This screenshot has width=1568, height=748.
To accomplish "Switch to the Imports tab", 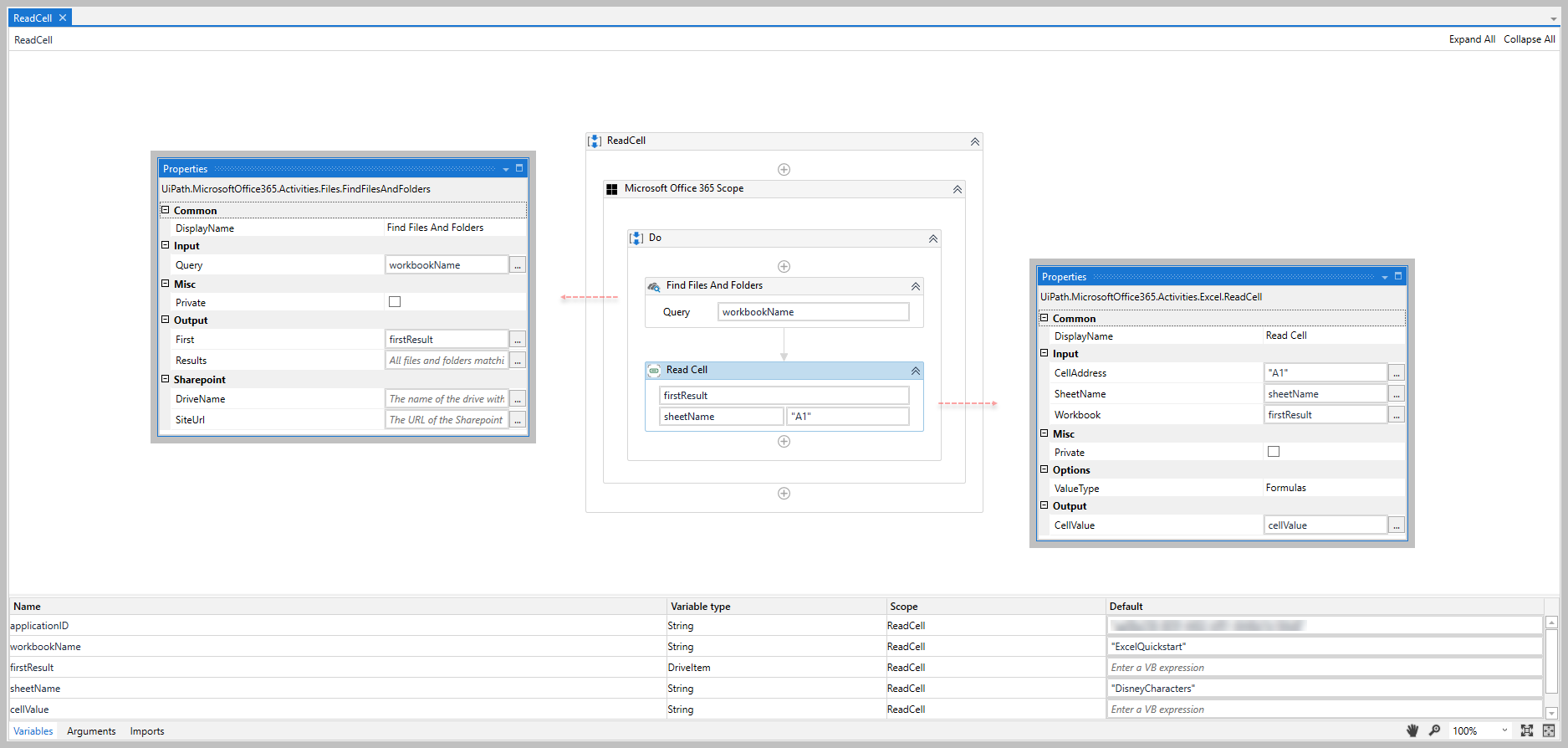I will (x=147, y=731).
